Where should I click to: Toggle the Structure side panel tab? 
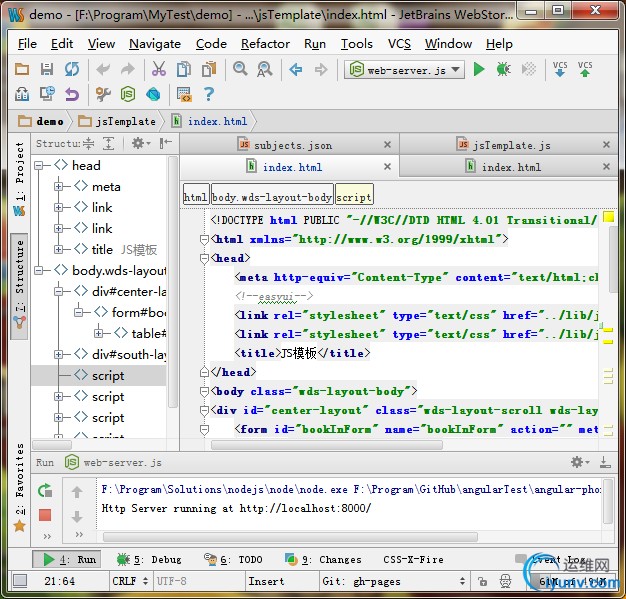(19, 286)
